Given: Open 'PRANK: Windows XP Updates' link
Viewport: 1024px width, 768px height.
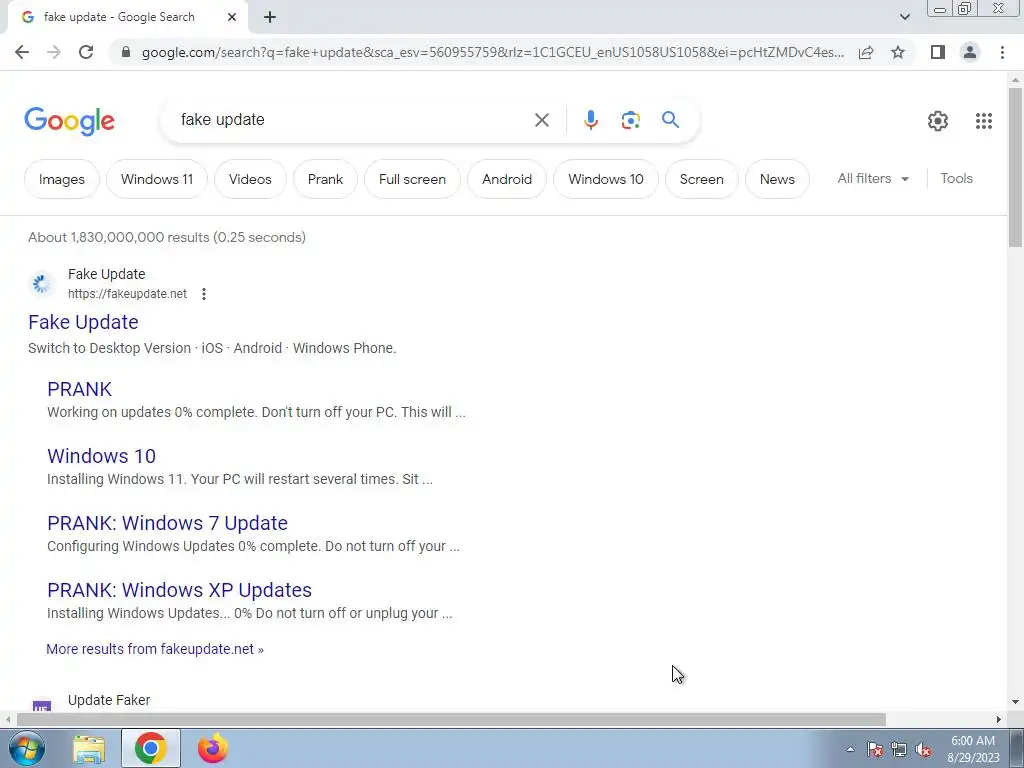Looking at the screenshot, I should 179,590.
